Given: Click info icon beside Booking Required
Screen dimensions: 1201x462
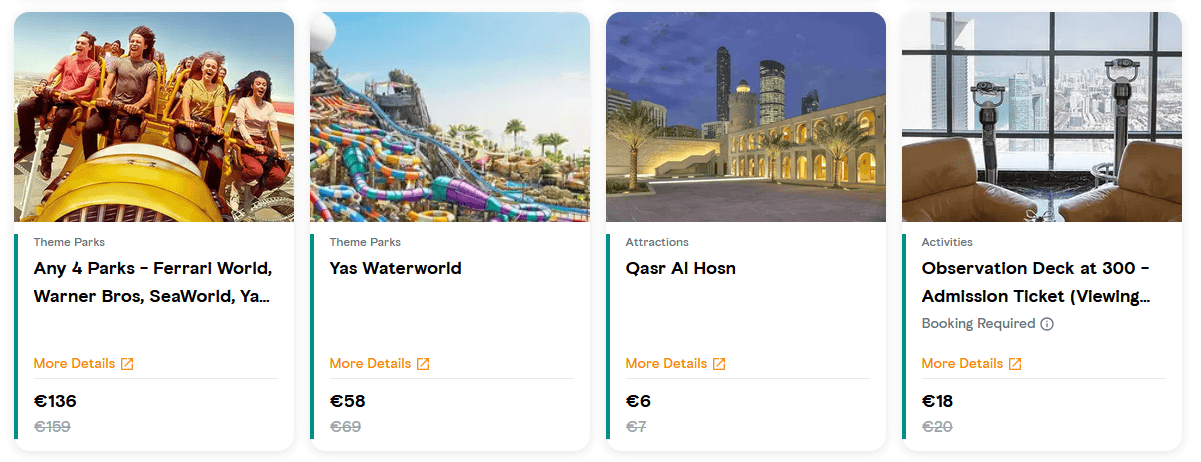Looking at the screenshot, I should tap(1047, 324).
